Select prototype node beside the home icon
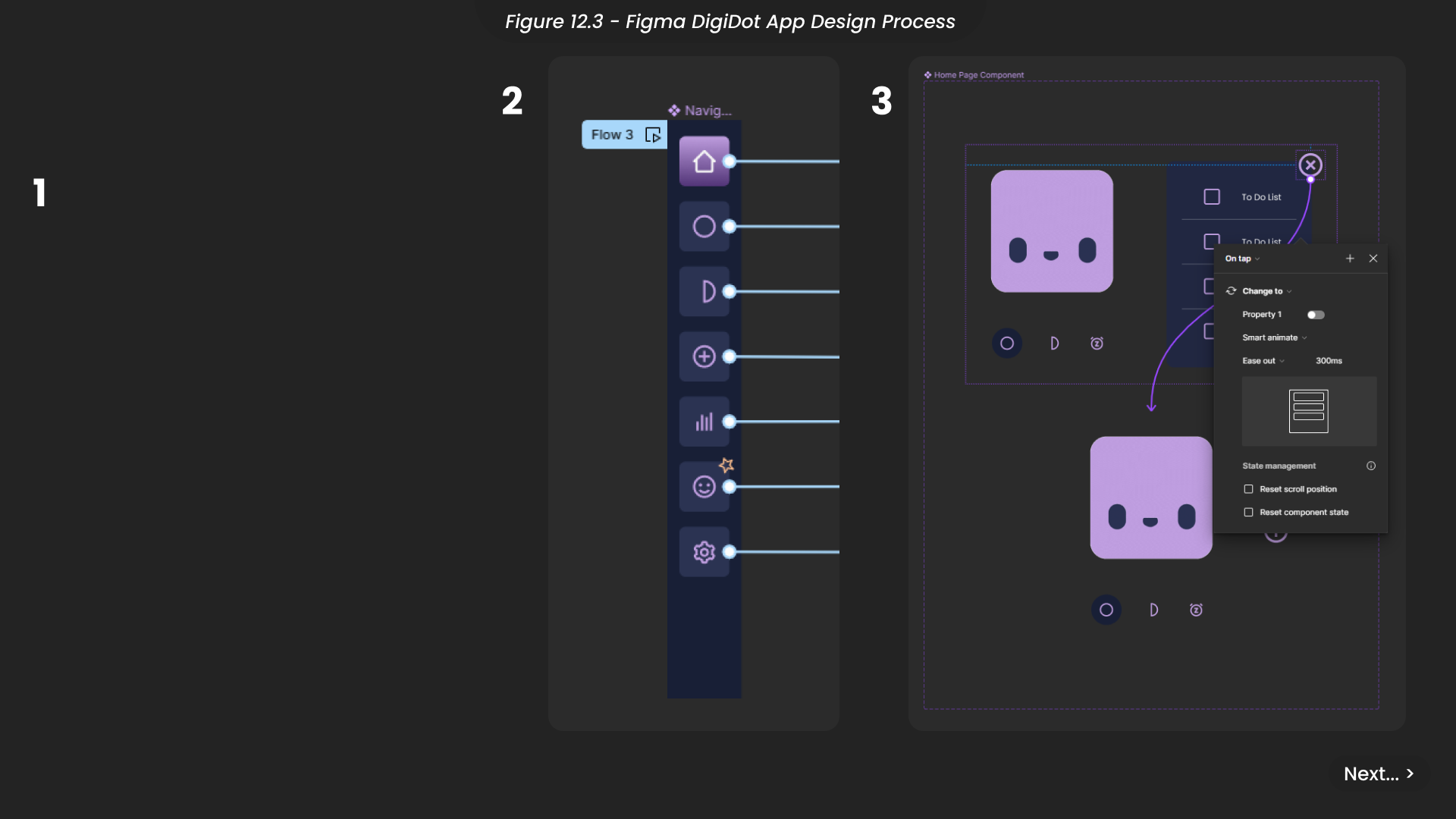The height and width of the screenshot is (819, 1456). pyautogui.click(x=730, y=161)
